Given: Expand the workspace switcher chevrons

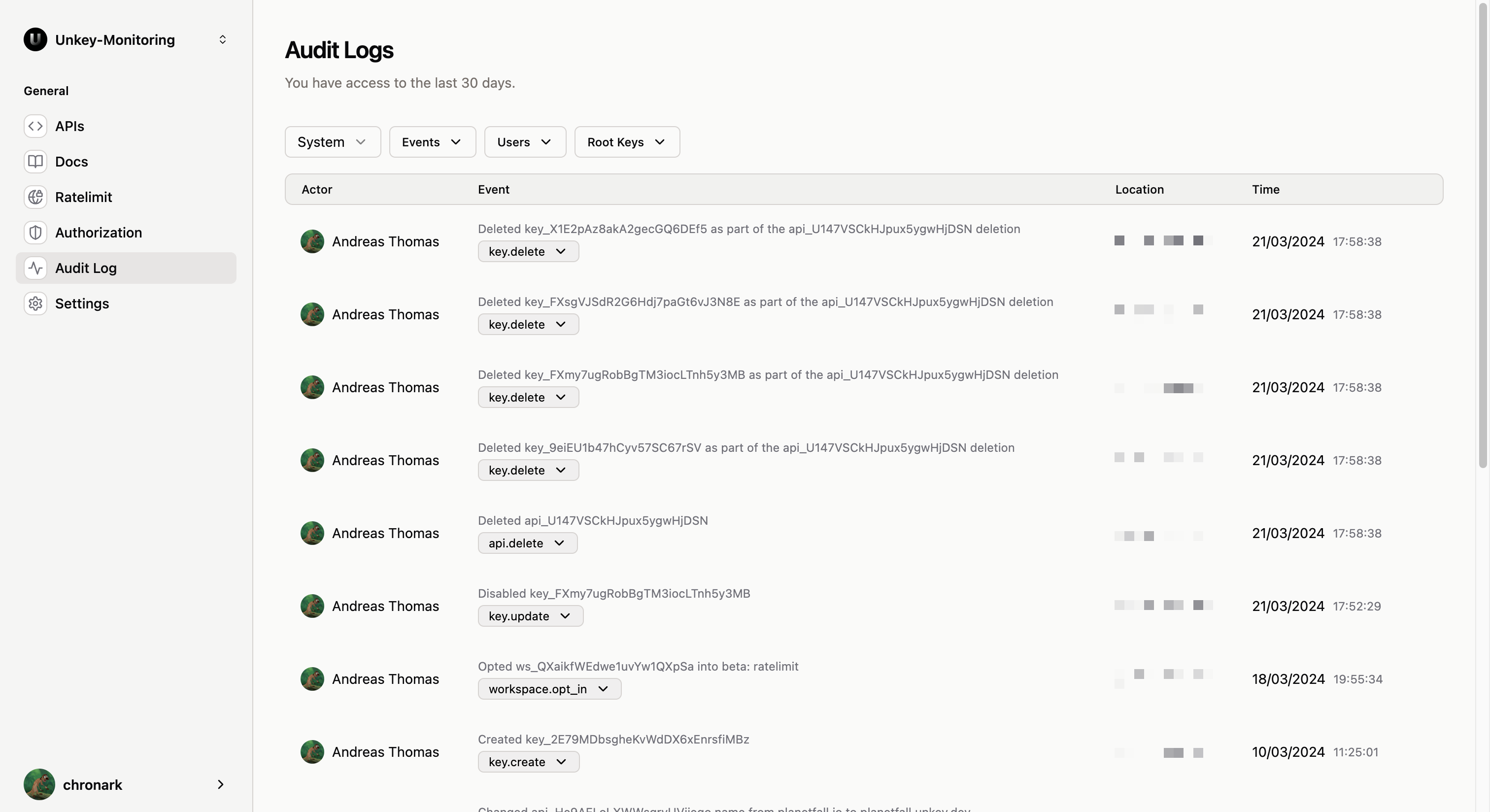Looking at the screenshot, I should click(223, 39).
